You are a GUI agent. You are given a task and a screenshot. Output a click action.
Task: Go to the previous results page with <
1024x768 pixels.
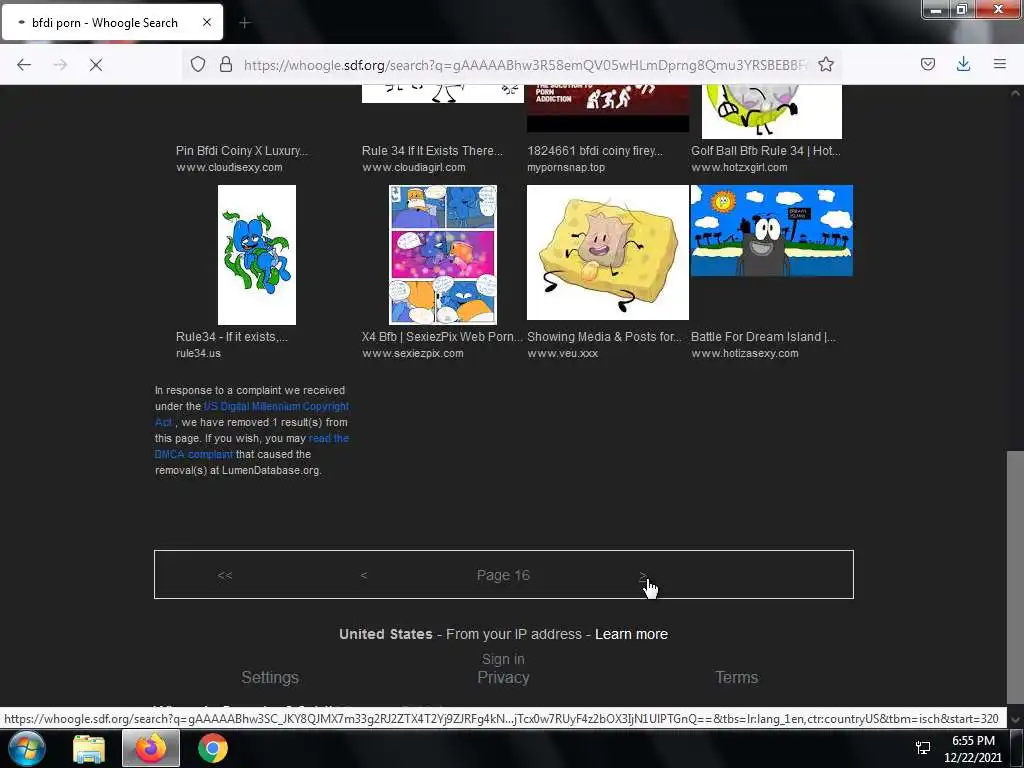364,575
